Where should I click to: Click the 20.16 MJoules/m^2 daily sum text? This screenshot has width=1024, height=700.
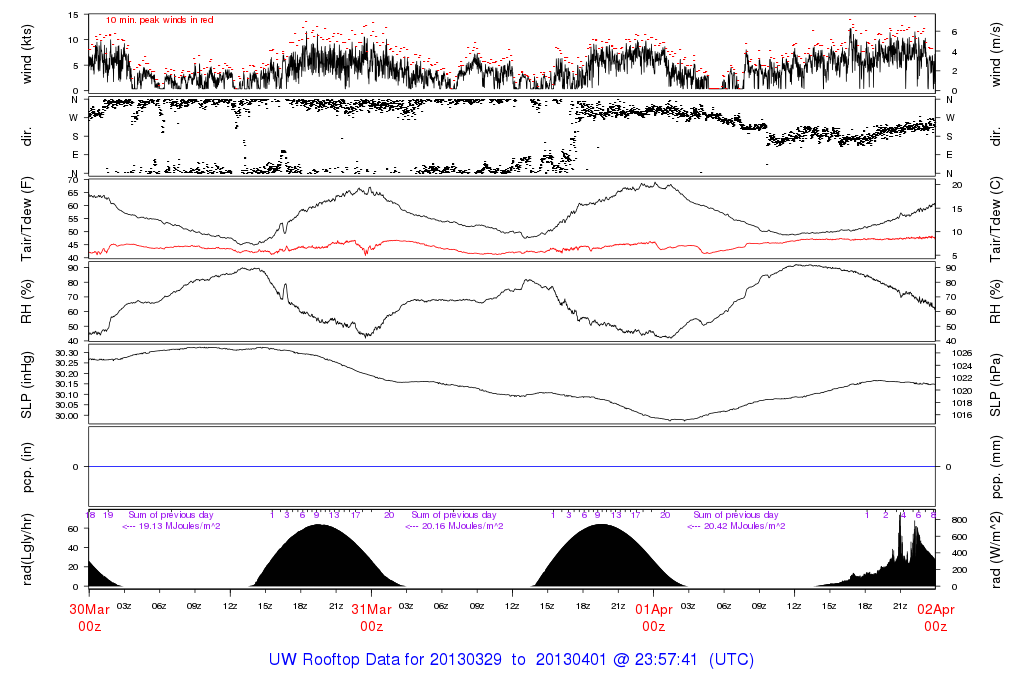tap(454, 526)
